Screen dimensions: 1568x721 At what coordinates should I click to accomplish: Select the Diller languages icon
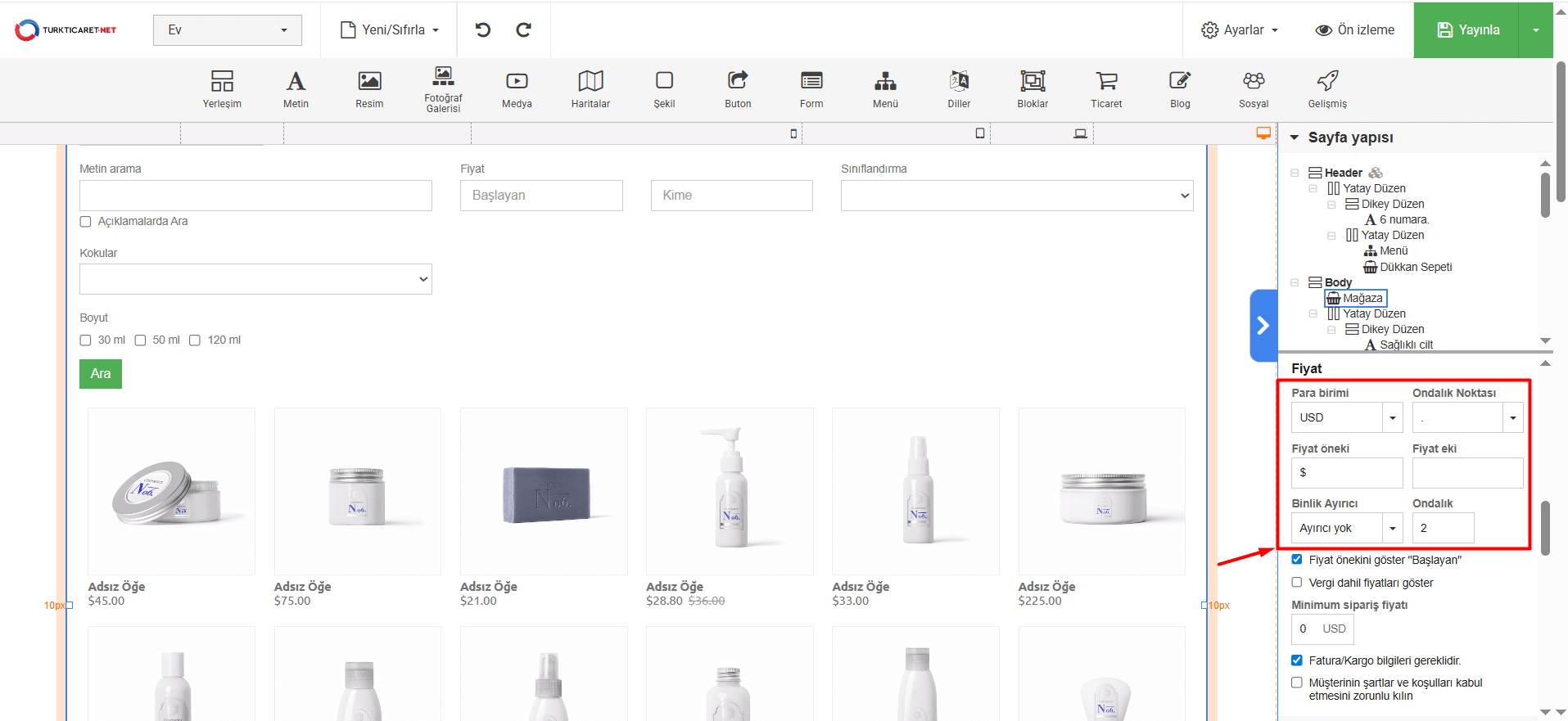[x=959, y=81]
